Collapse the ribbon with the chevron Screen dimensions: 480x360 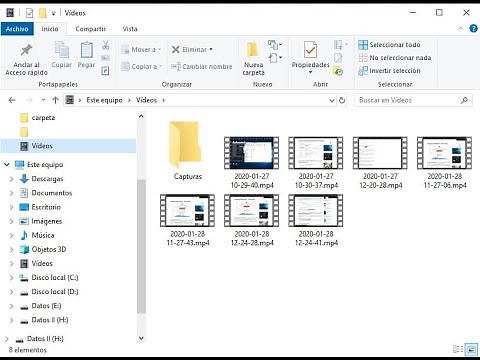tap(460, 29)
